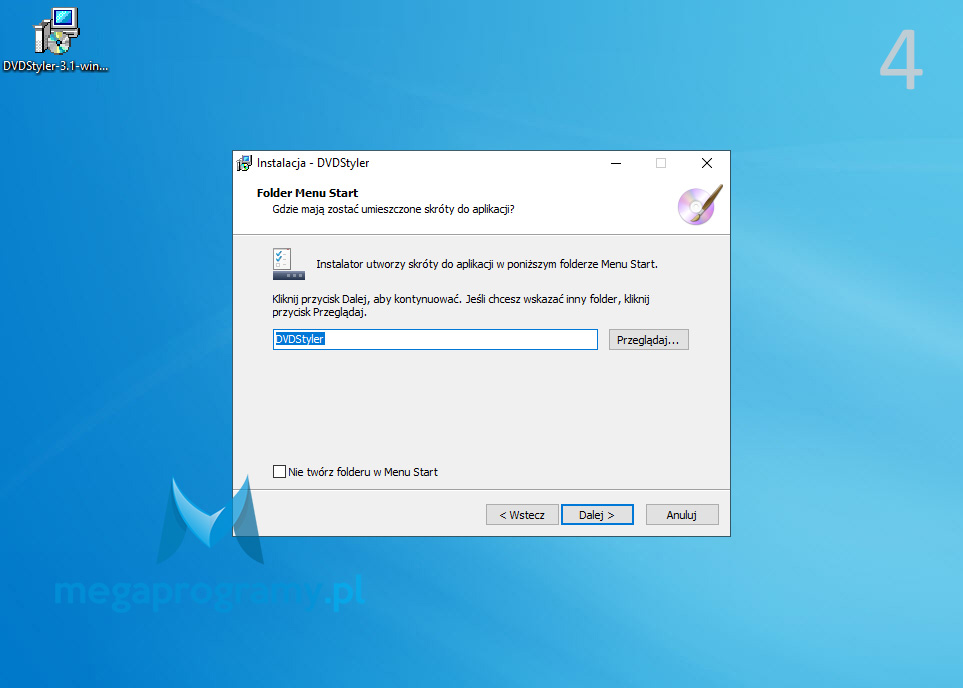This screenshot has width=963, height=688.
Task: Click 'Gdzie mają zostać umieszczone skróty' text
Action: (393, 209)
